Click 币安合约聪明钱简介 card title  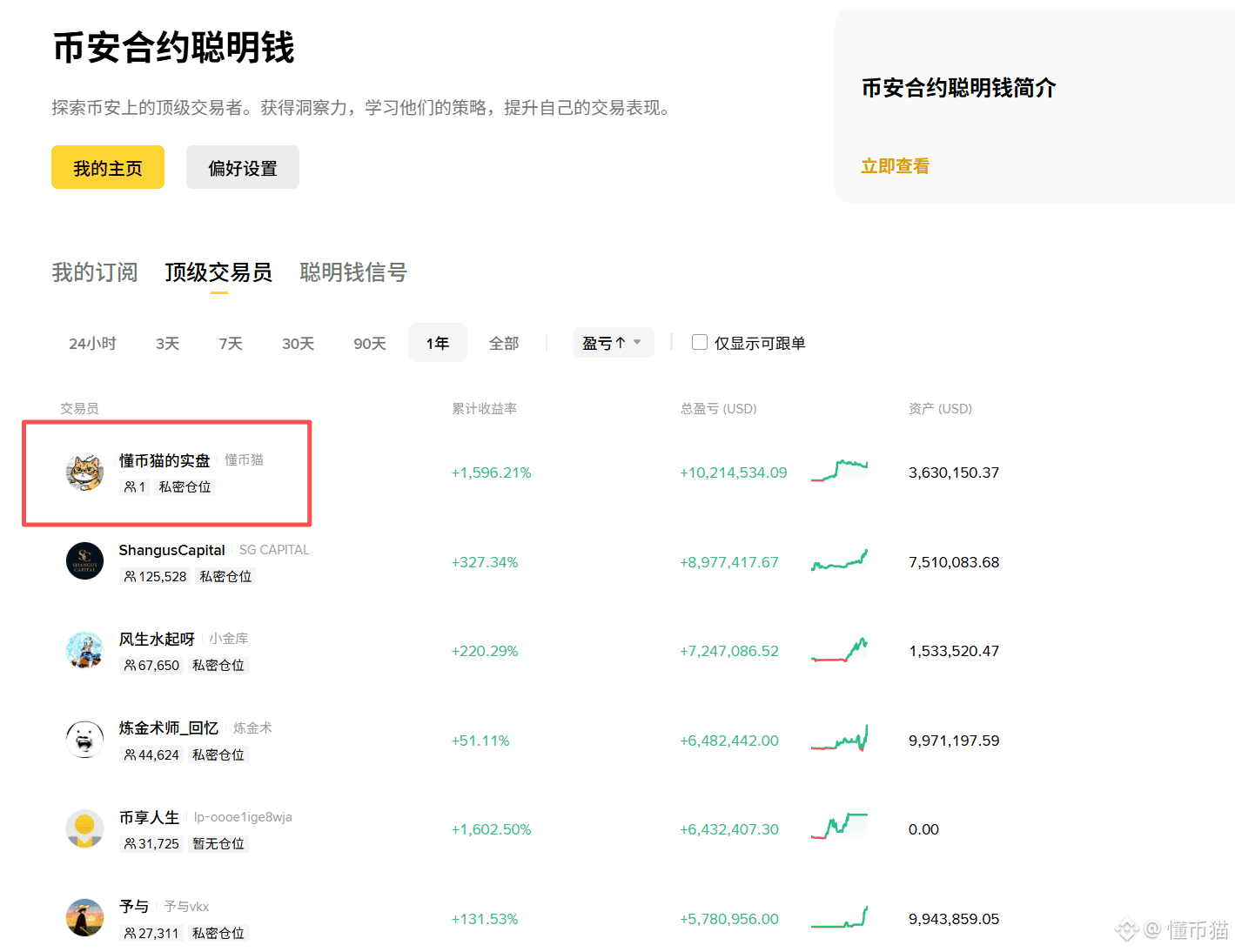click(958, 88)
